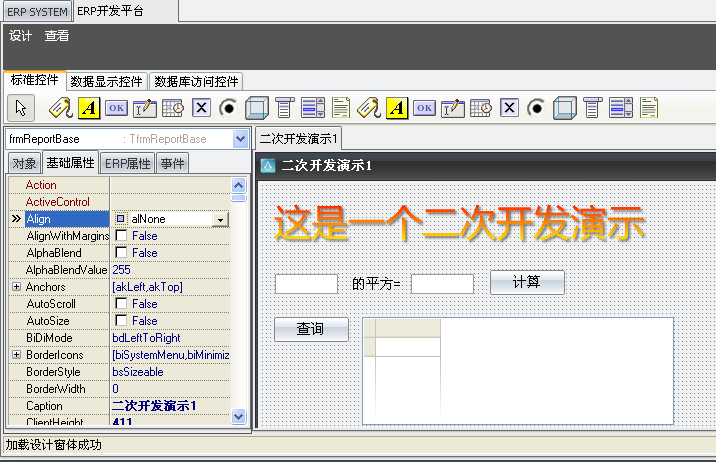Click the 计算 button on the form
716x462 pixels.
point(527,282)
